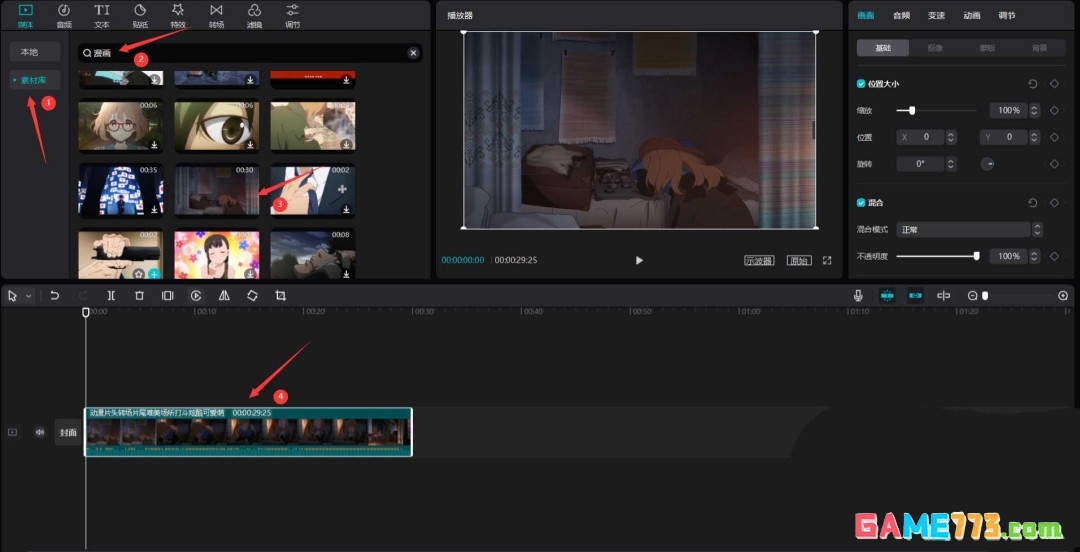Click the rotation degree stepper arrows

coord(951,164)
